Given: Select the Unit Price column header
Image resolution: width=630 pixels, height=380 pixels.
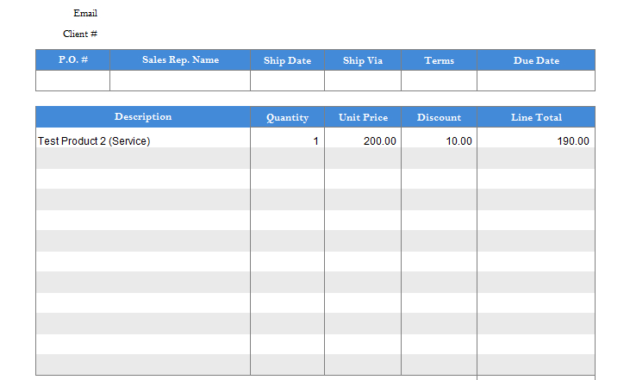Looking at the screenshot, I should [x=363, y=117].
